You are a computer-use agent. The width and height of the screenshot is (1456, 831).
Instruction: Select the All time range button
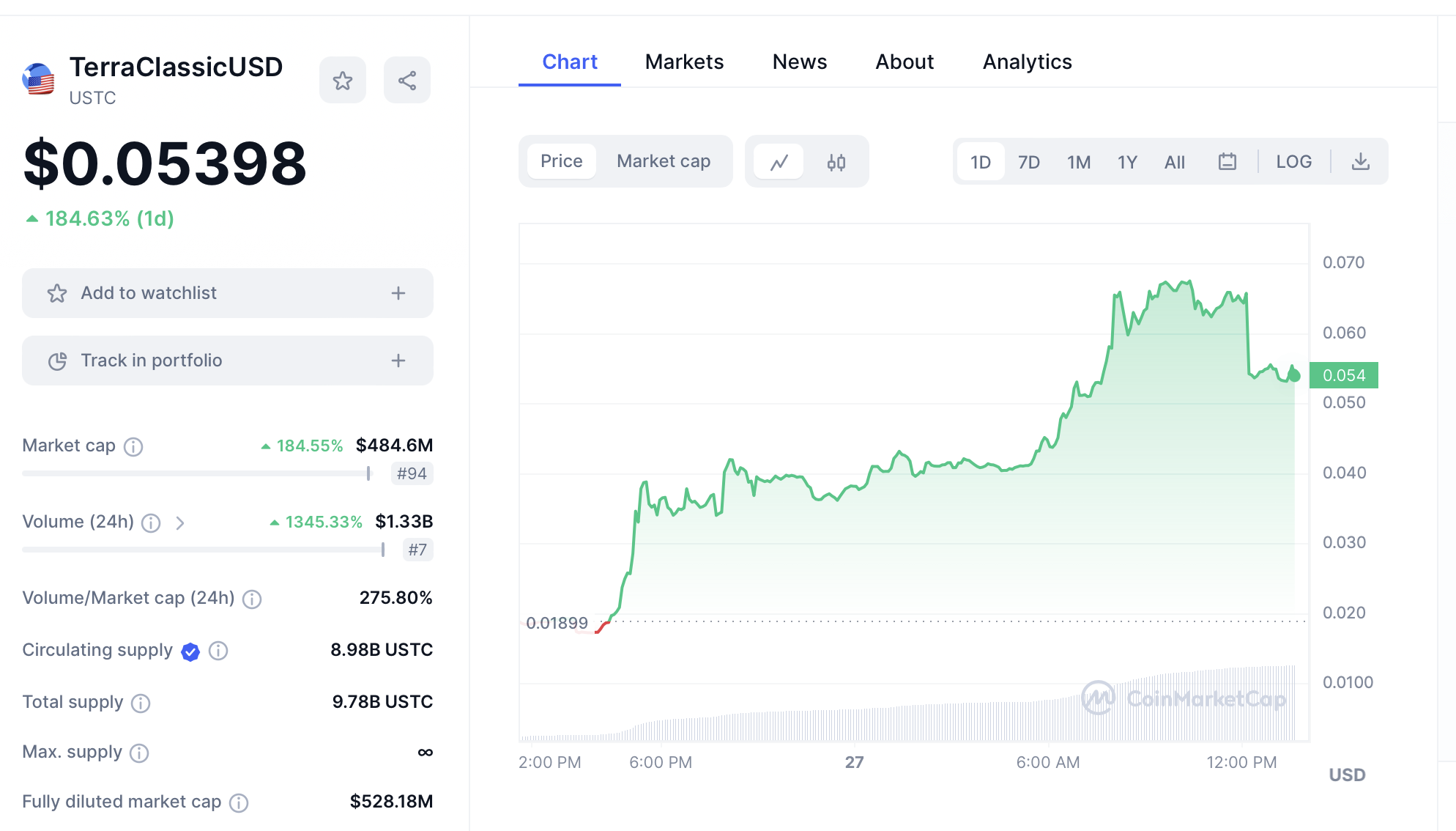1174,162
